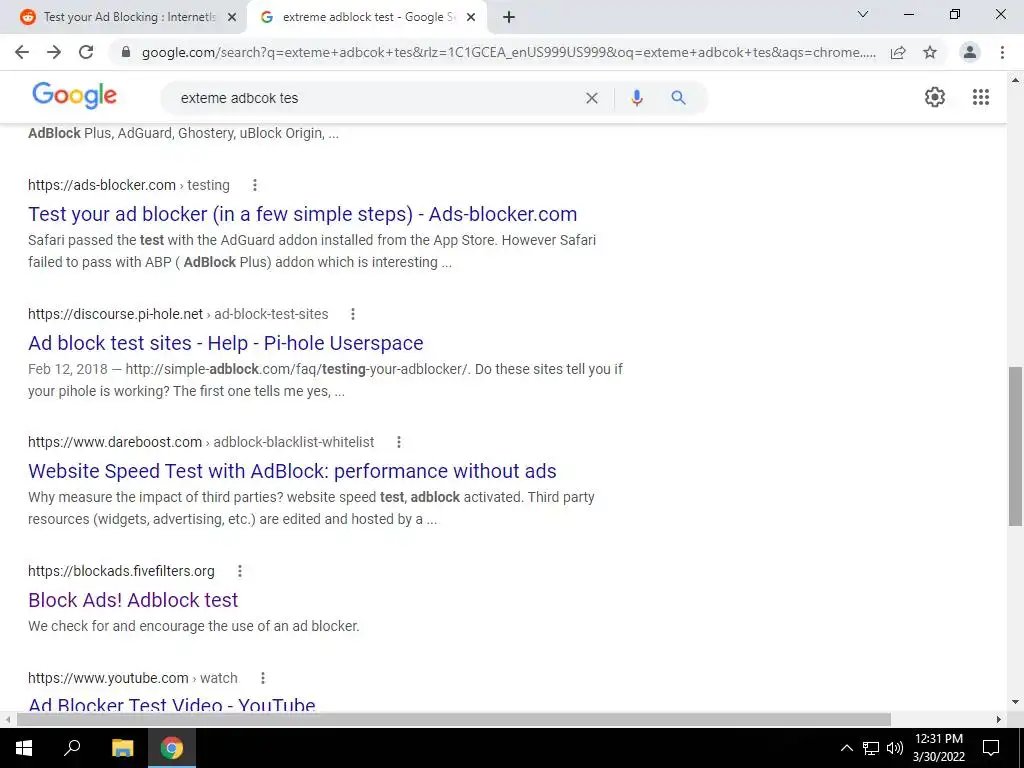
Task: Open options for discourse.pi-hole.net result
Action: coord(353,314)
